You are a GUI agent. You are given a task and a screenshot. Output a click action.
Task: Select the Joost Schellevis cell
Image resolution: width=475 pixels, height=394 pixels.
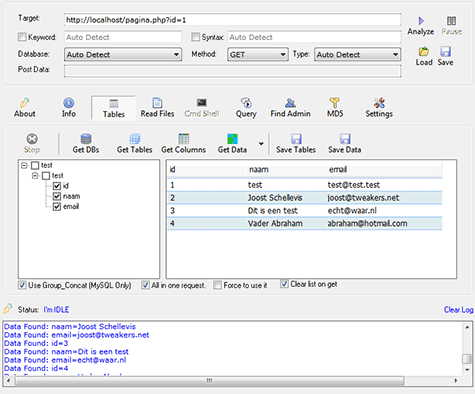tap(275, 198)
